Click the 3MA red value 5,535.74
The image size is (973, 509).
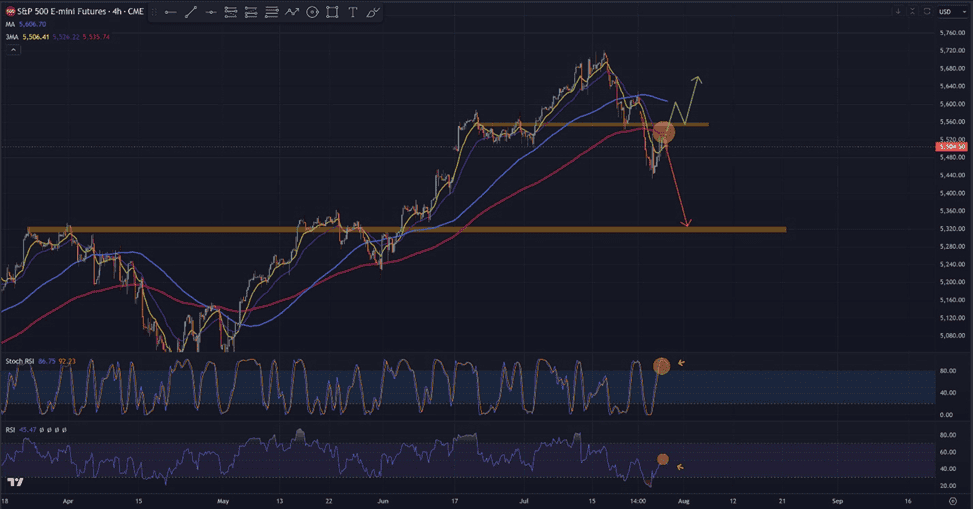click(x=96, y=37)
